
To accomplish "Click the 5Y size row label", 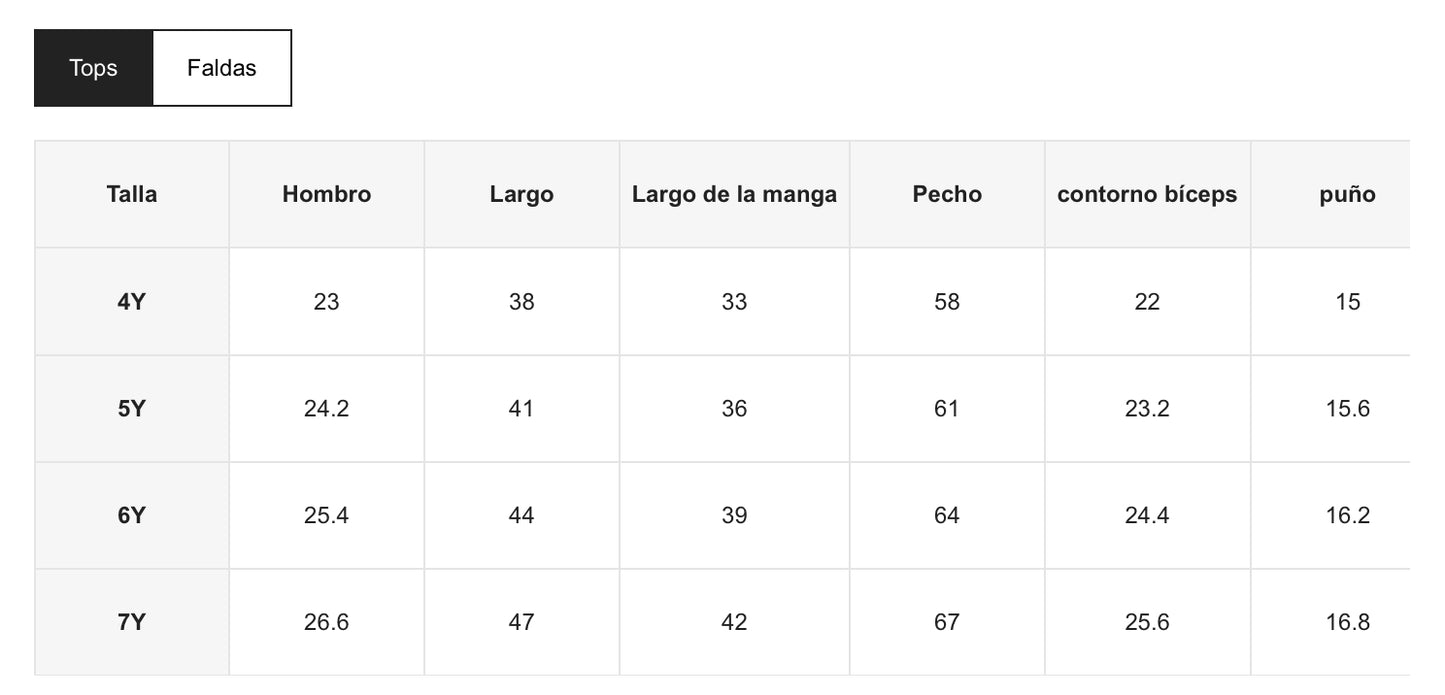I will 132,408.
